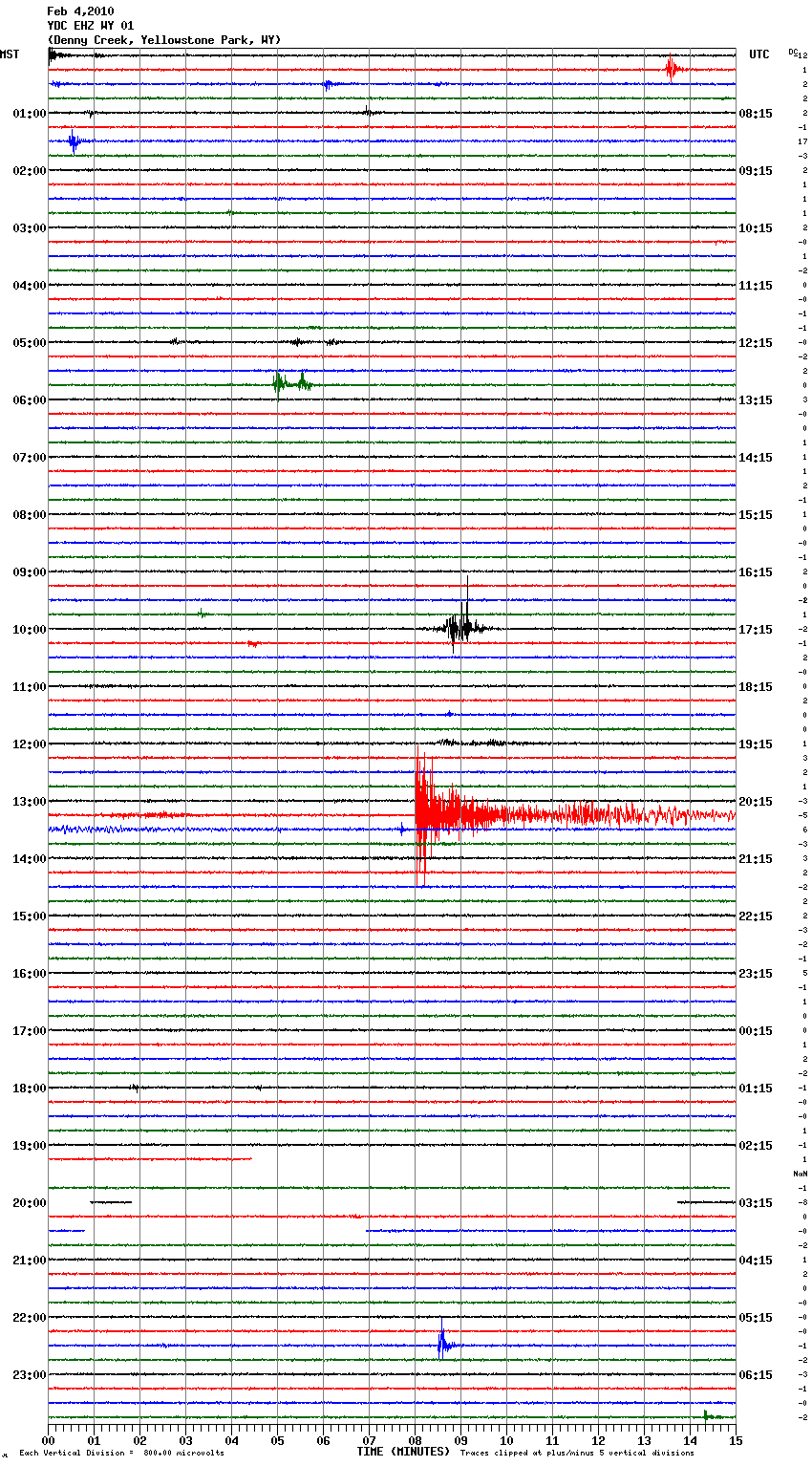Click the 00:15 UTC time label

(x=756, y=1031)
